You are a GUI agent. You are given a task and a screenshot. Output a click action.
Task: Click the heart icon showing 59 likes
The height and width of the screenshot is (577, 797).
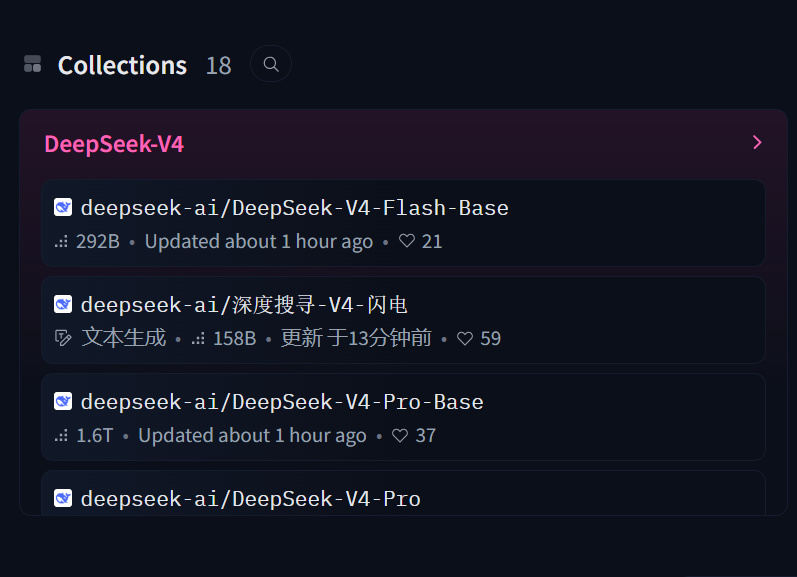pyautogui.click(x=465, y=339)
